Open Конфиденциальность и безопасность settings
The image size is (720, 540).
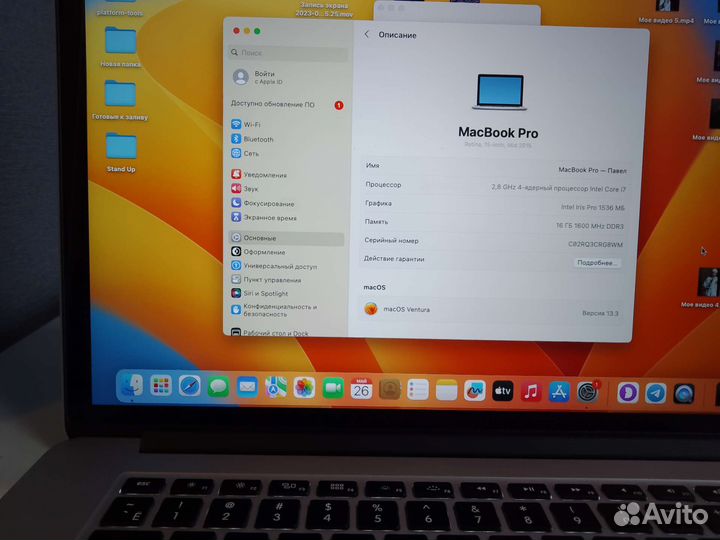point(274,310)
